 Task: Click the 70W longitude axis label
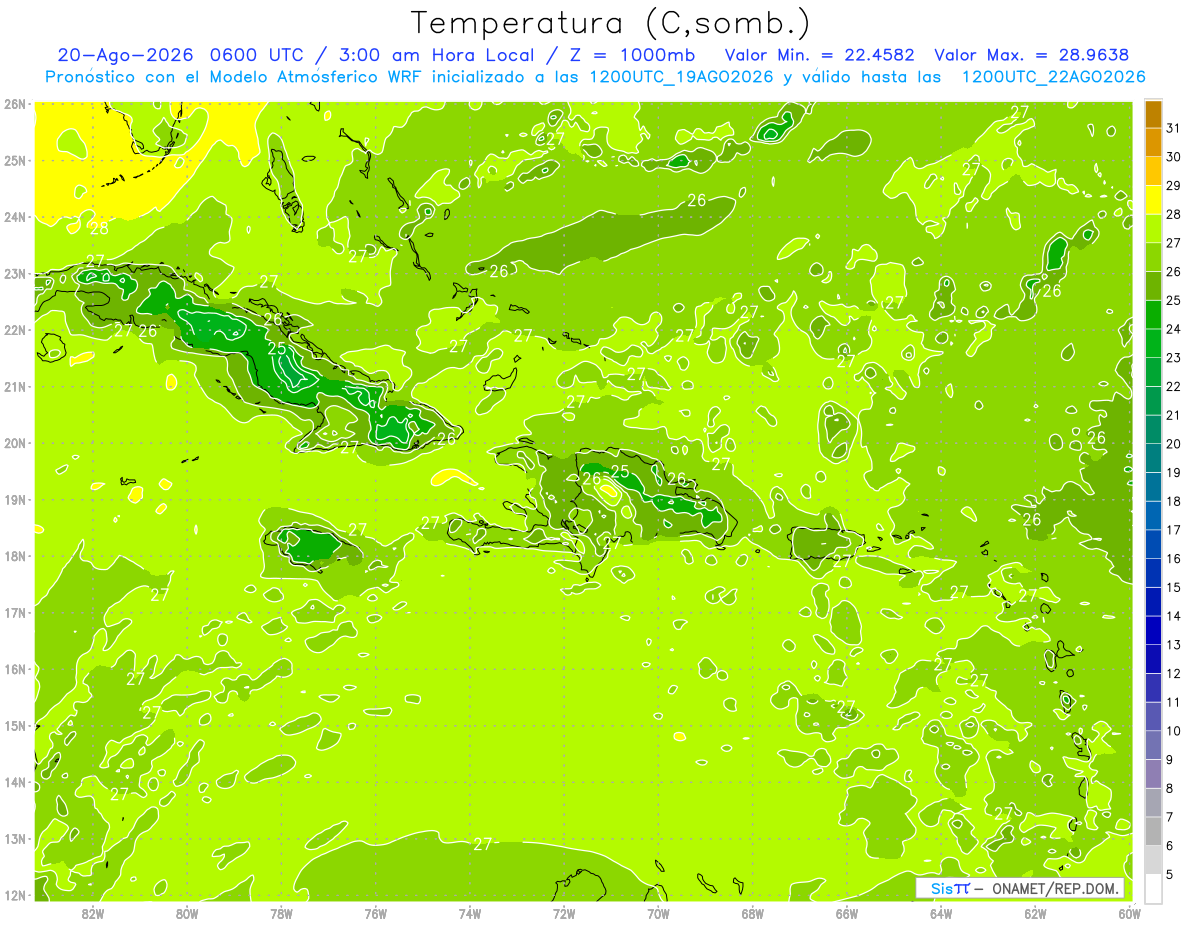(658, 913)
